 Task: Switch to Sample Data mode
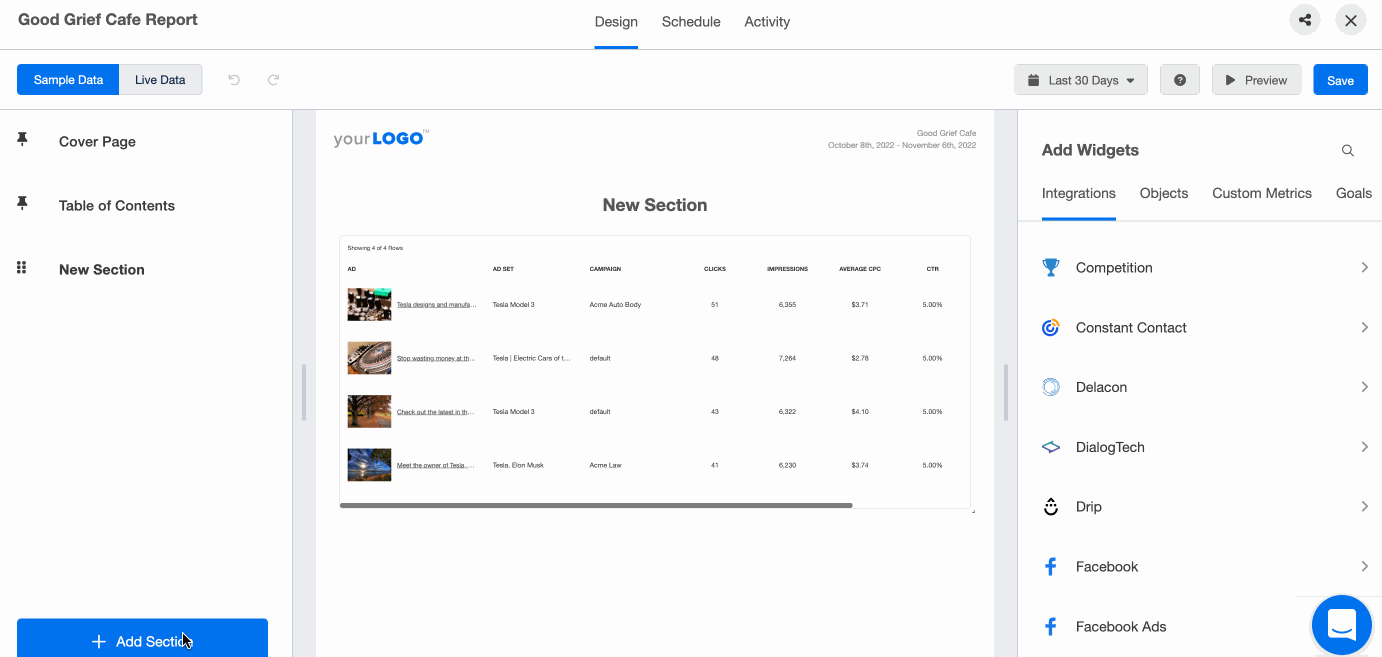pyautogui.click(x=68, y=80)
